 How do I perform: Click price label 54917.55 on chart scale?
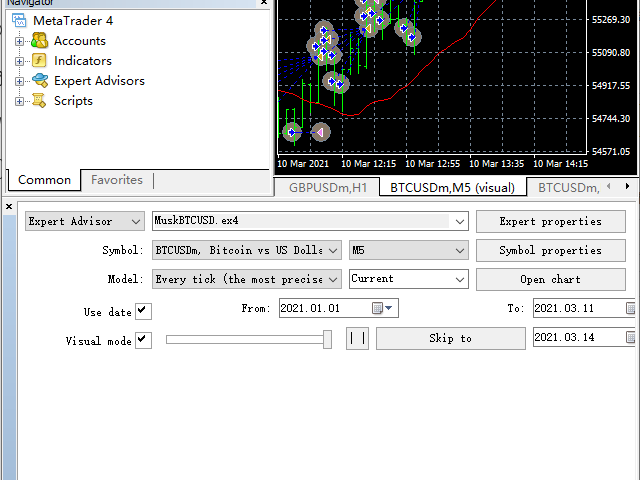click(x=611, y=86)
